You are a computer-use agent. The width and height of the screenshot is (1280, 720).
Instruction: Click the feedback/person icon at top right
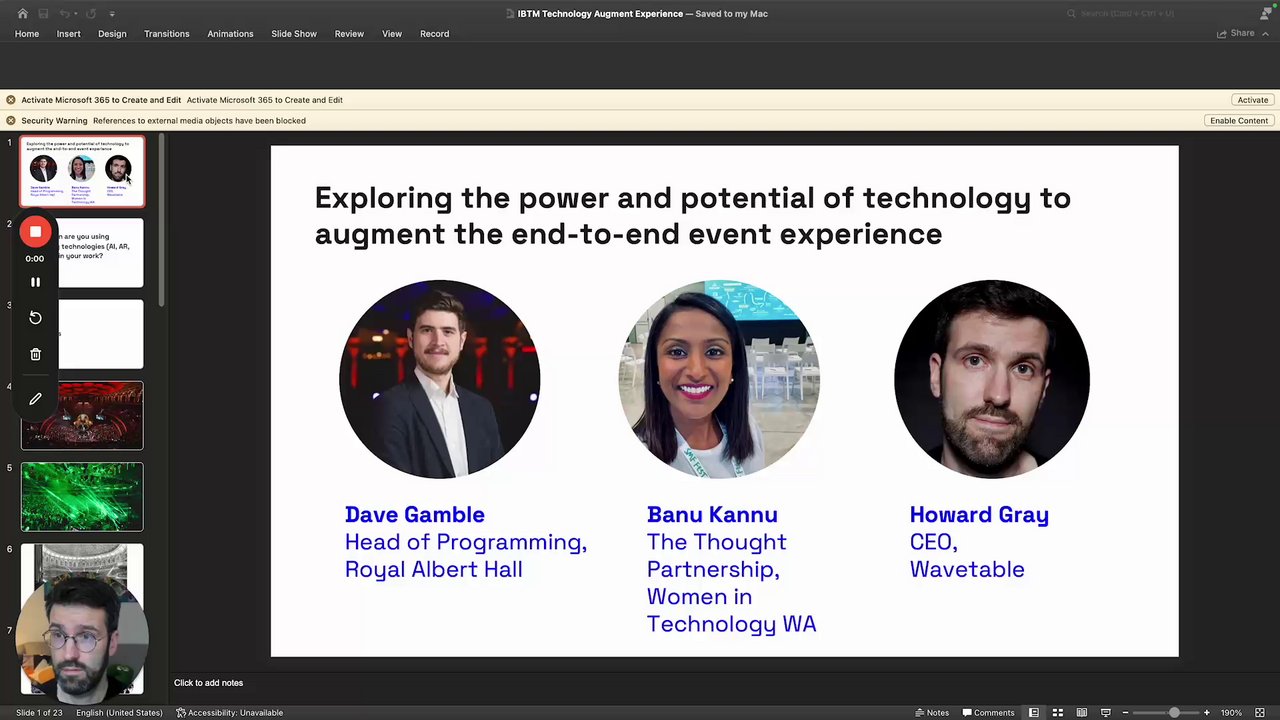point(1265,13)
